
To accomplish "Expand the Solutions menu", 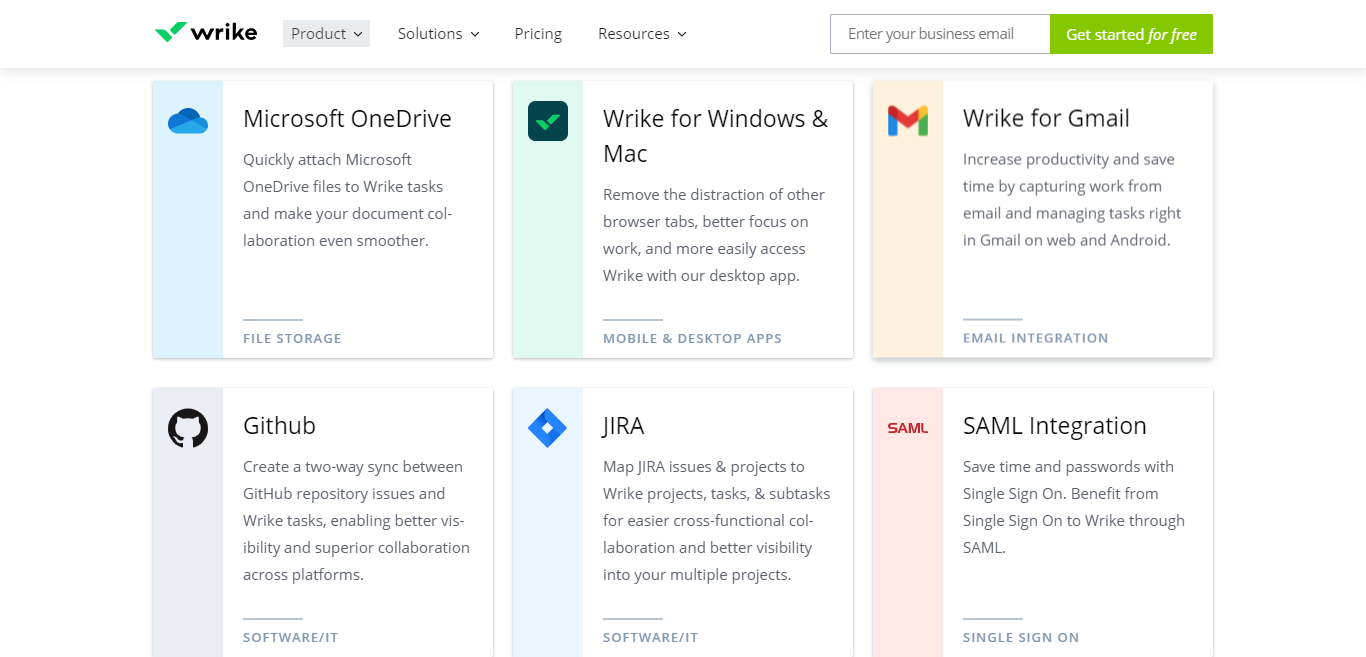I will (x=438, y=33).
